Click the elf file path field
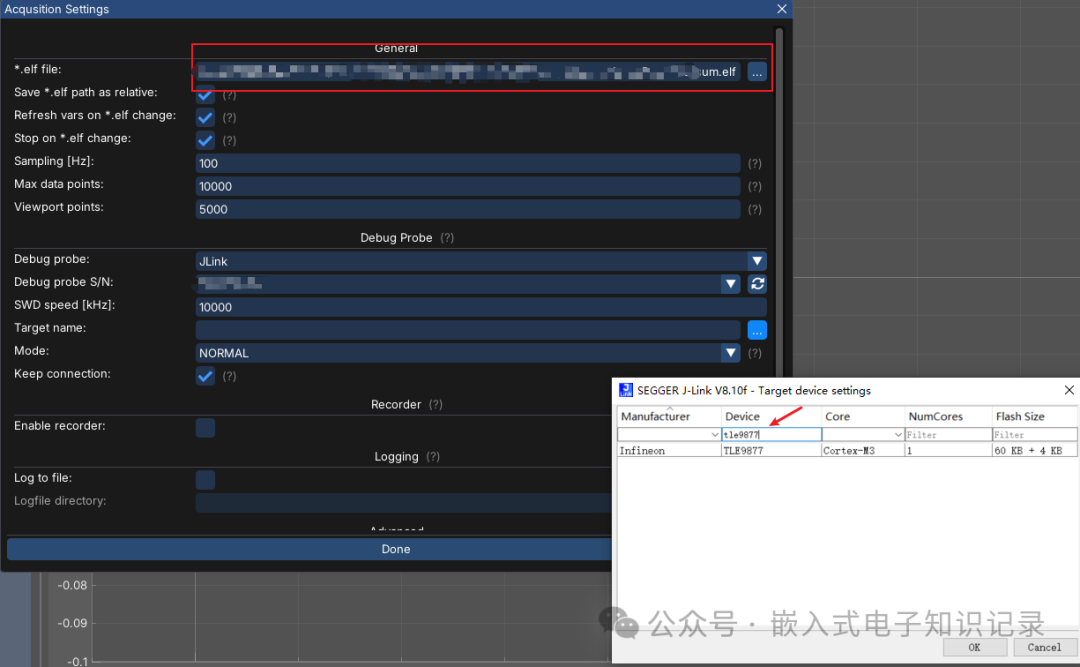The height and width of the screenshot is (667, 1080). pyautogui.click(x=468, y=72)
